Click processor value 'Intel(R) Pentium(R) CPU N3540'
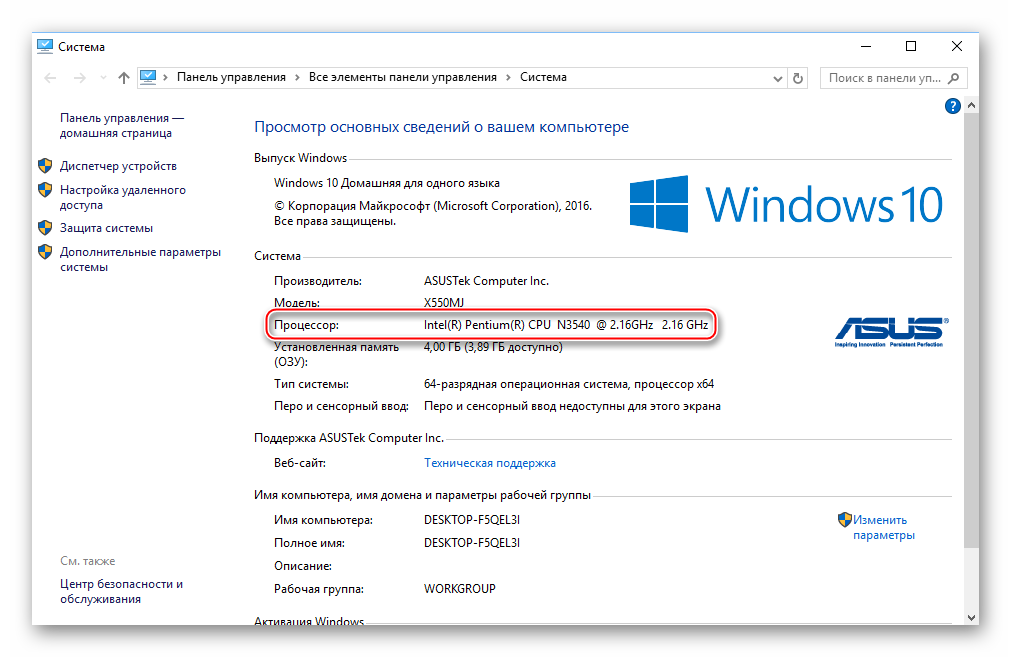 [x=507, y=325]
